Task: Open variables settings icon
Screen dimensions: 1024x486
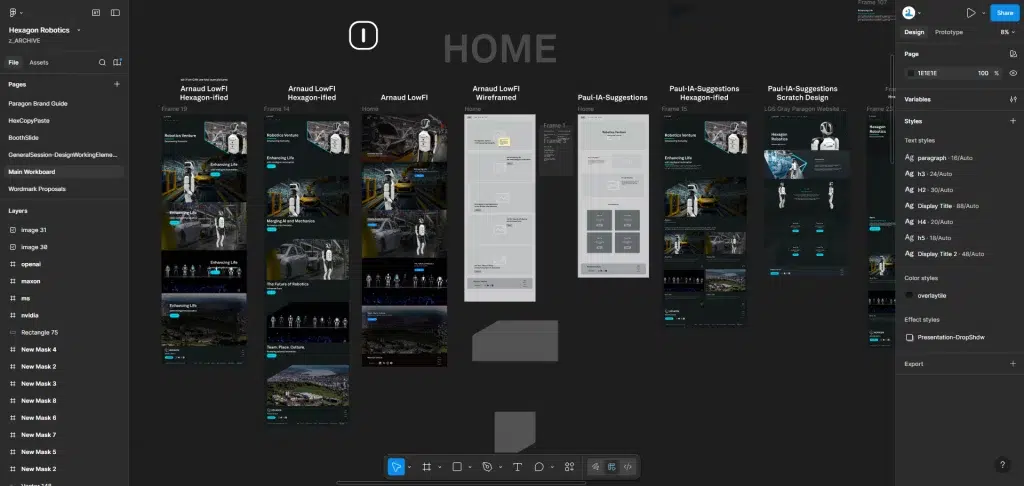Action: click(1013, 99)
